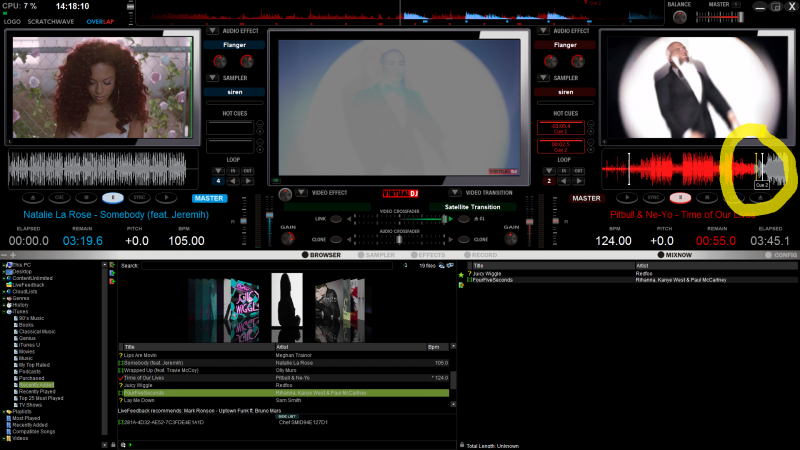Stop the right deck
The image size is (800, 450).
coord(707,197)
